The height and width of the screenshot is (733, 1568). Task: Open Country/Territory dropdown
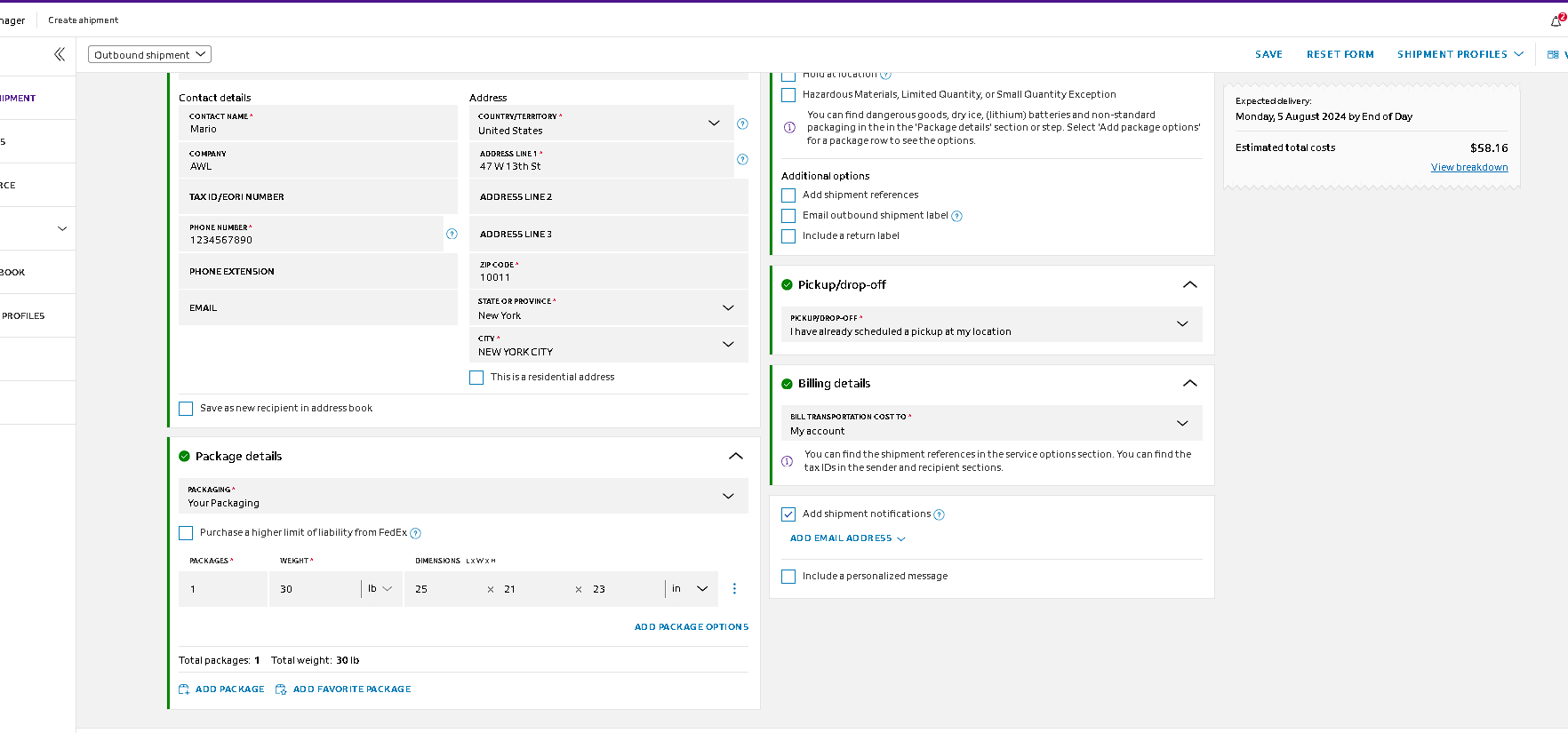tap(602, 123)
